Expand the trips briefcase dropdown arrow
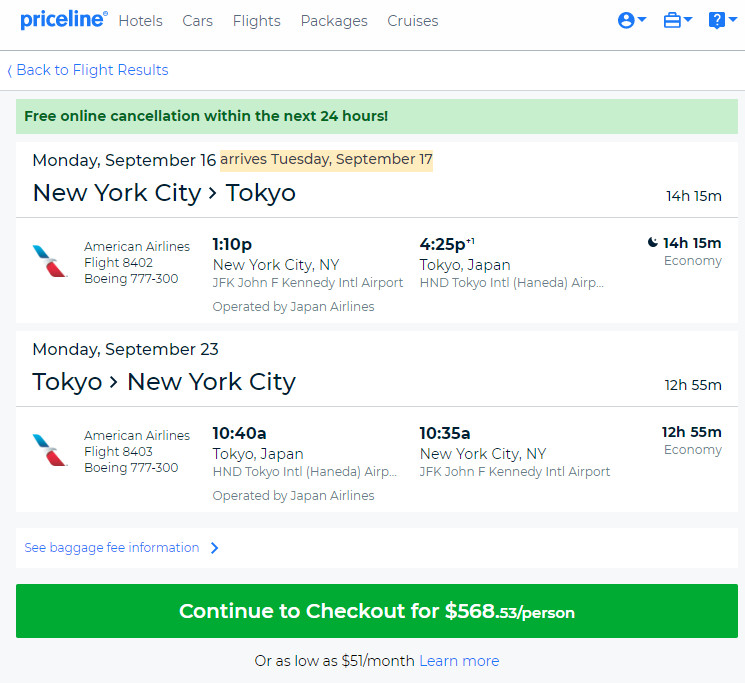This screenshot has width=745, height=683. click(688, 19)
